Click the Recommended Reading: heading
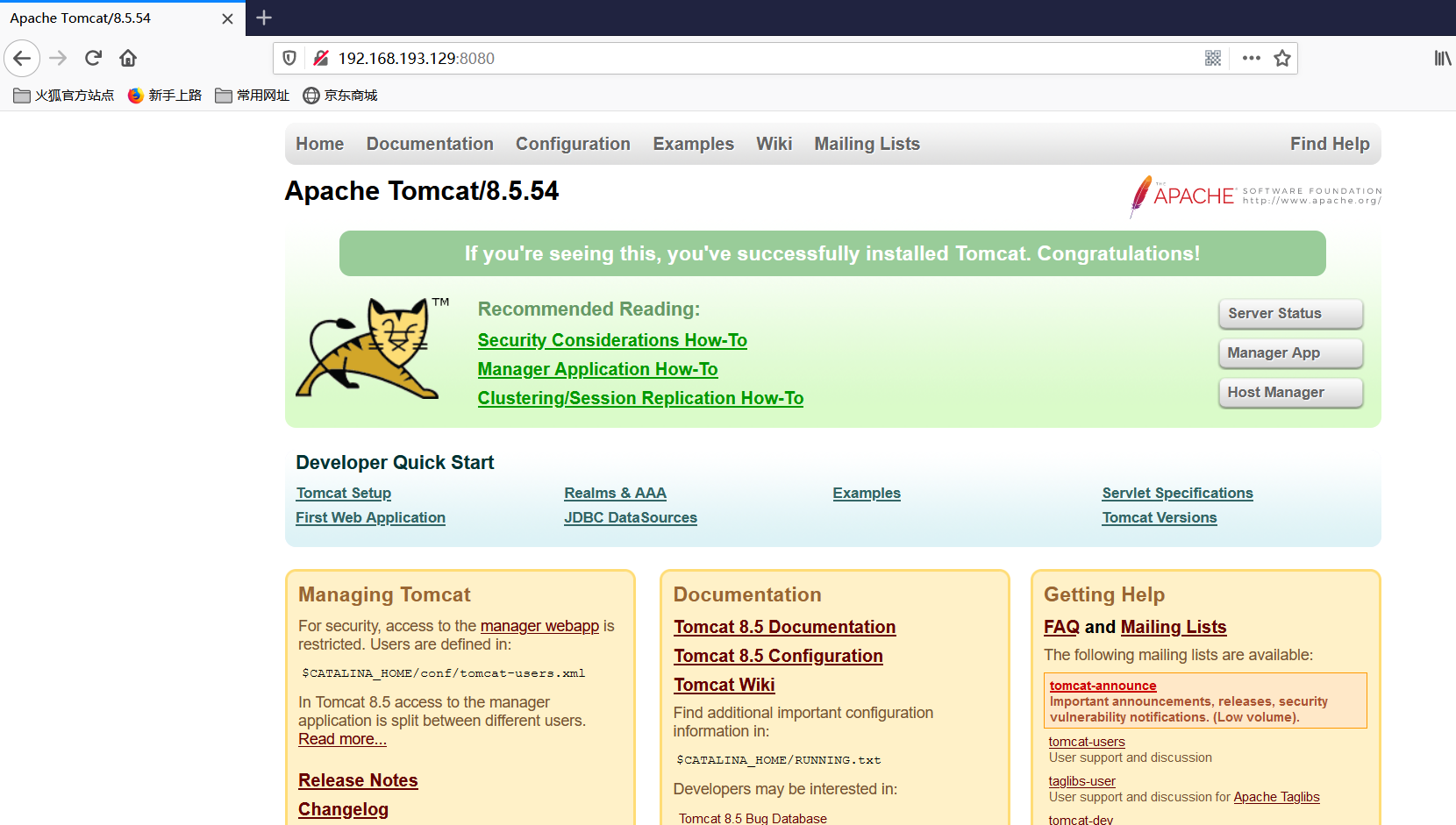The height and width of the screenshot is (825, 1456). [589, 309]
